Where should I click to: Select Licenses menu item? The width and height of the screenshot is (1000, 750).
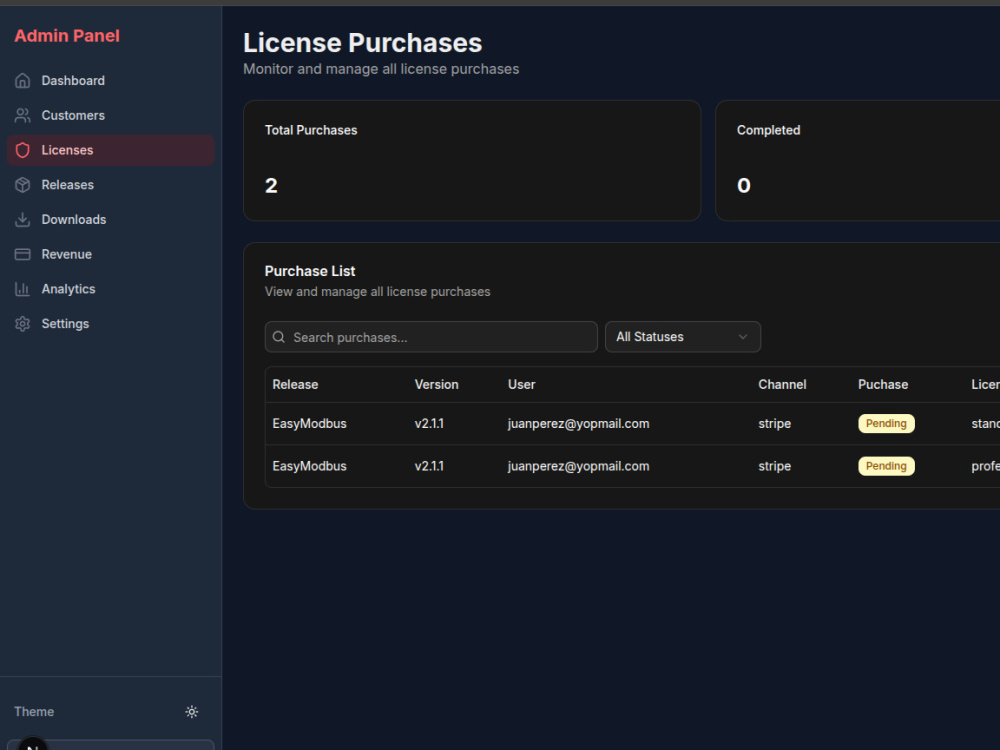pos(110,150)
